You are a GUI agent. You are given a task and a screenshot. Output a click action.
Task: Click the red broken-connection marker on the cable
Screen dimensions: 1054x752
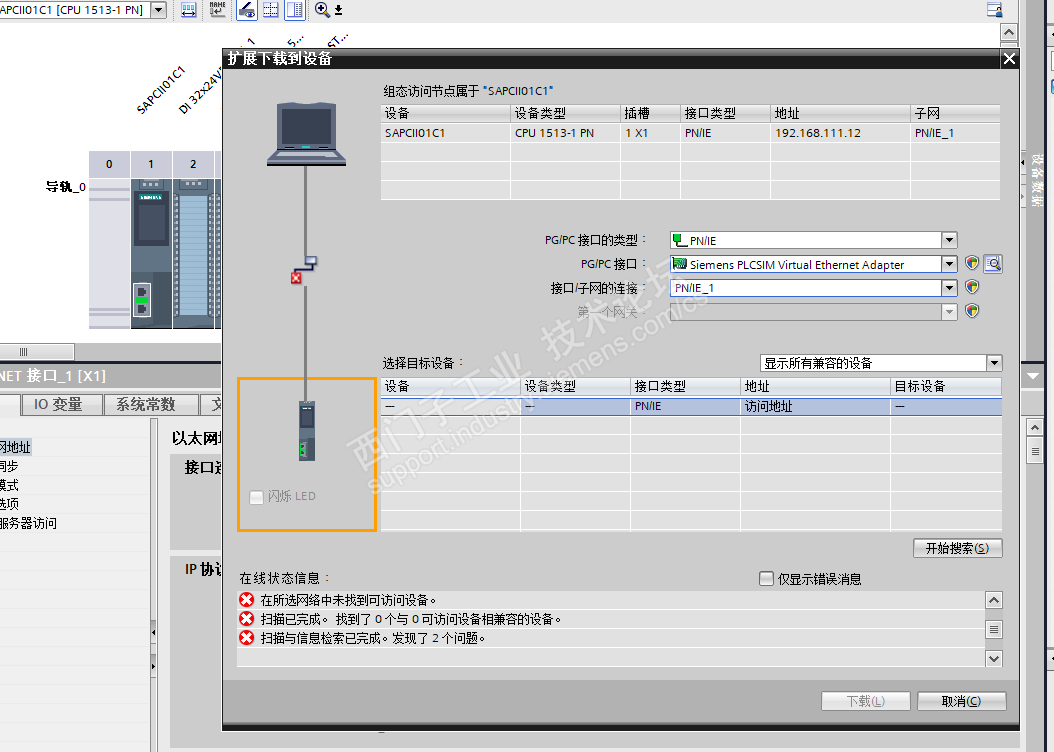click(296, 278)
